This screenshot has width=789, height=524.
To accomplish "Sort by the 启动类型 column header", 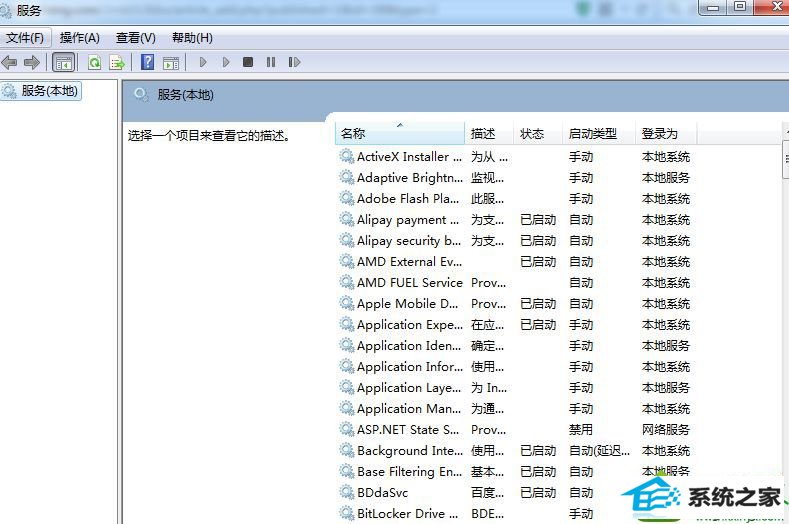I will tap(598, 133).
